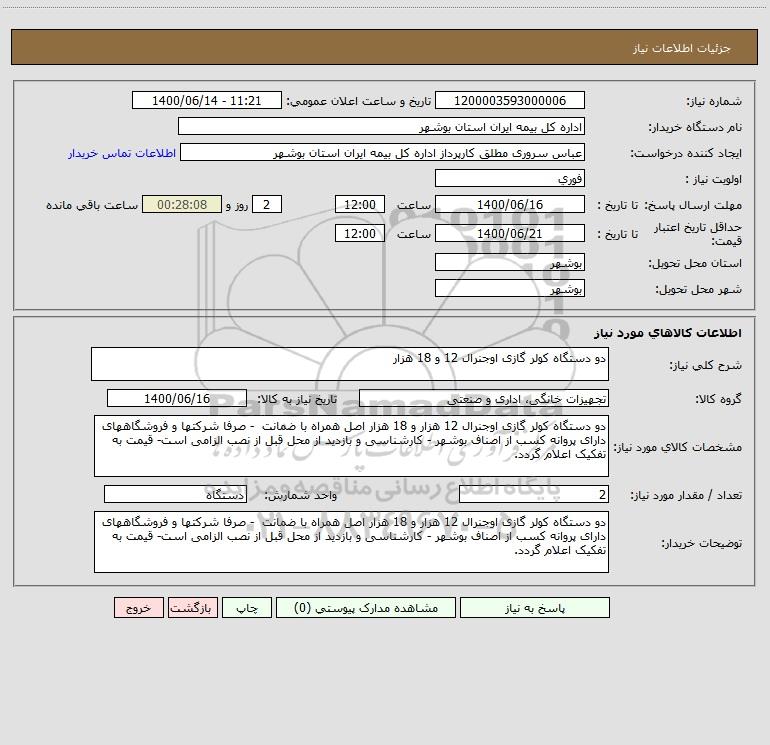This screenshot has width=770, height=745.
Task: Click the نام دستگاه خریدار field
Action: pyautogui.click(x=381, y=126)
